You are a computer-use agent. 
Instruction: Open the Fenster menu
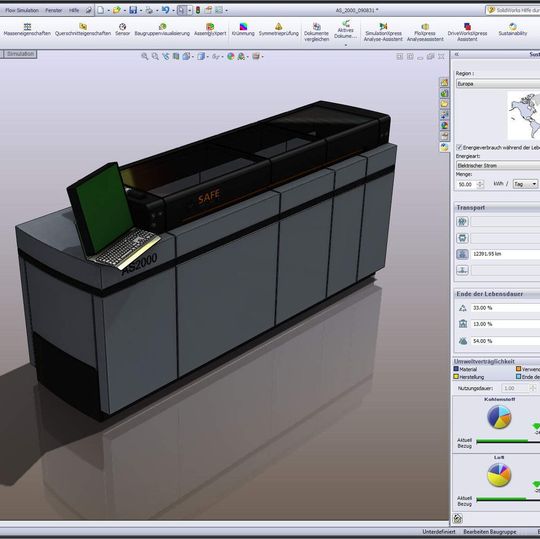click(54, 10)
